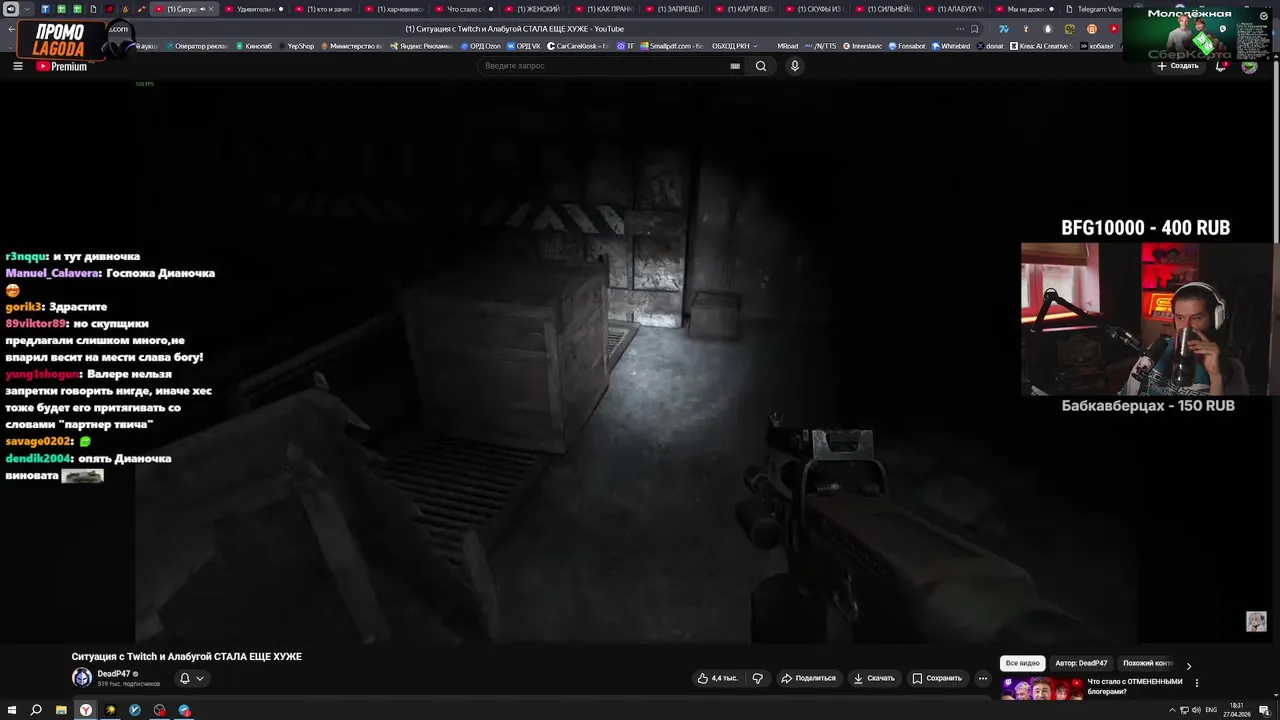This screenshot has height=720, width=1280.
Task: Bookmark the page with address bar icon
Action: coord(975,29)
